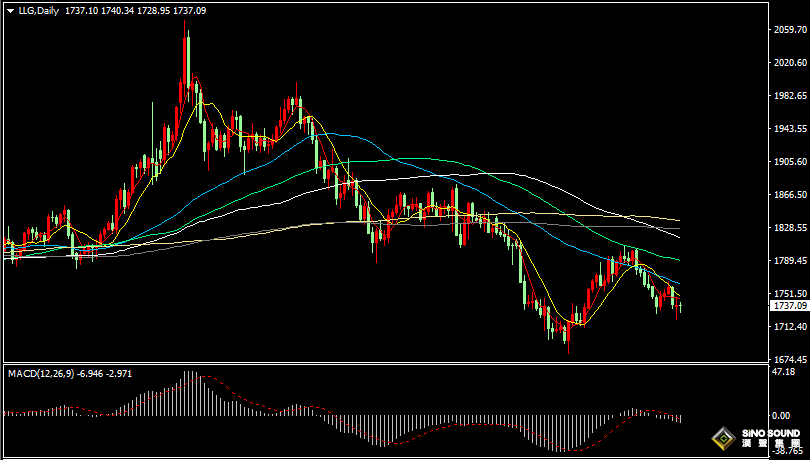Viewport: 810px width, 460px height.
Task: Click the Sino Sound logo icon
Action: pyautogui.click(x=721, y=438)
